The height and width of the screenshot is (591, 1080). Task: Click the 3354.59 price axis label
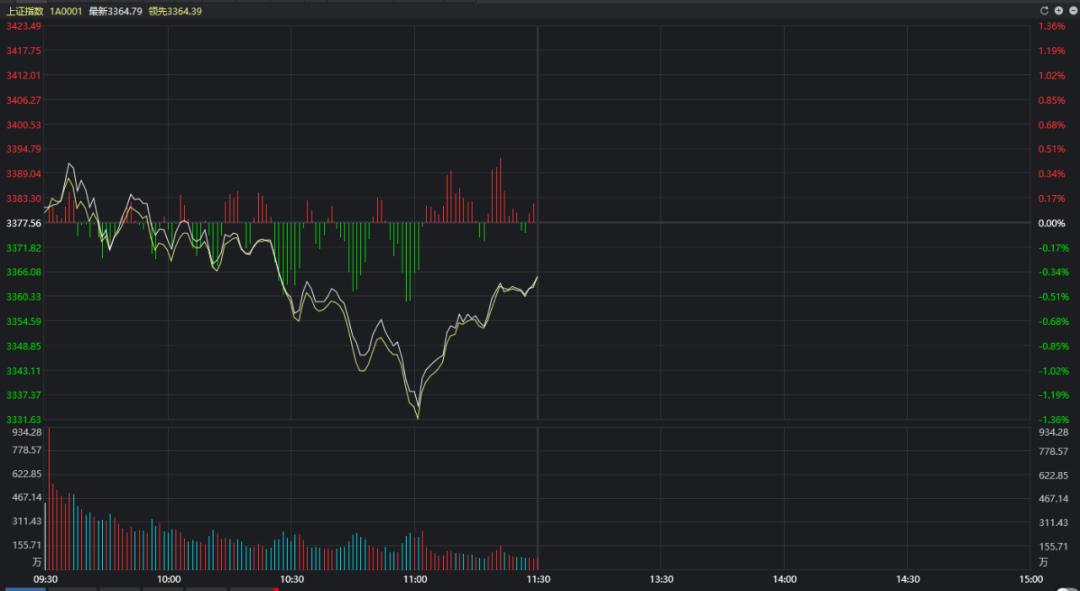click(23, 321)
